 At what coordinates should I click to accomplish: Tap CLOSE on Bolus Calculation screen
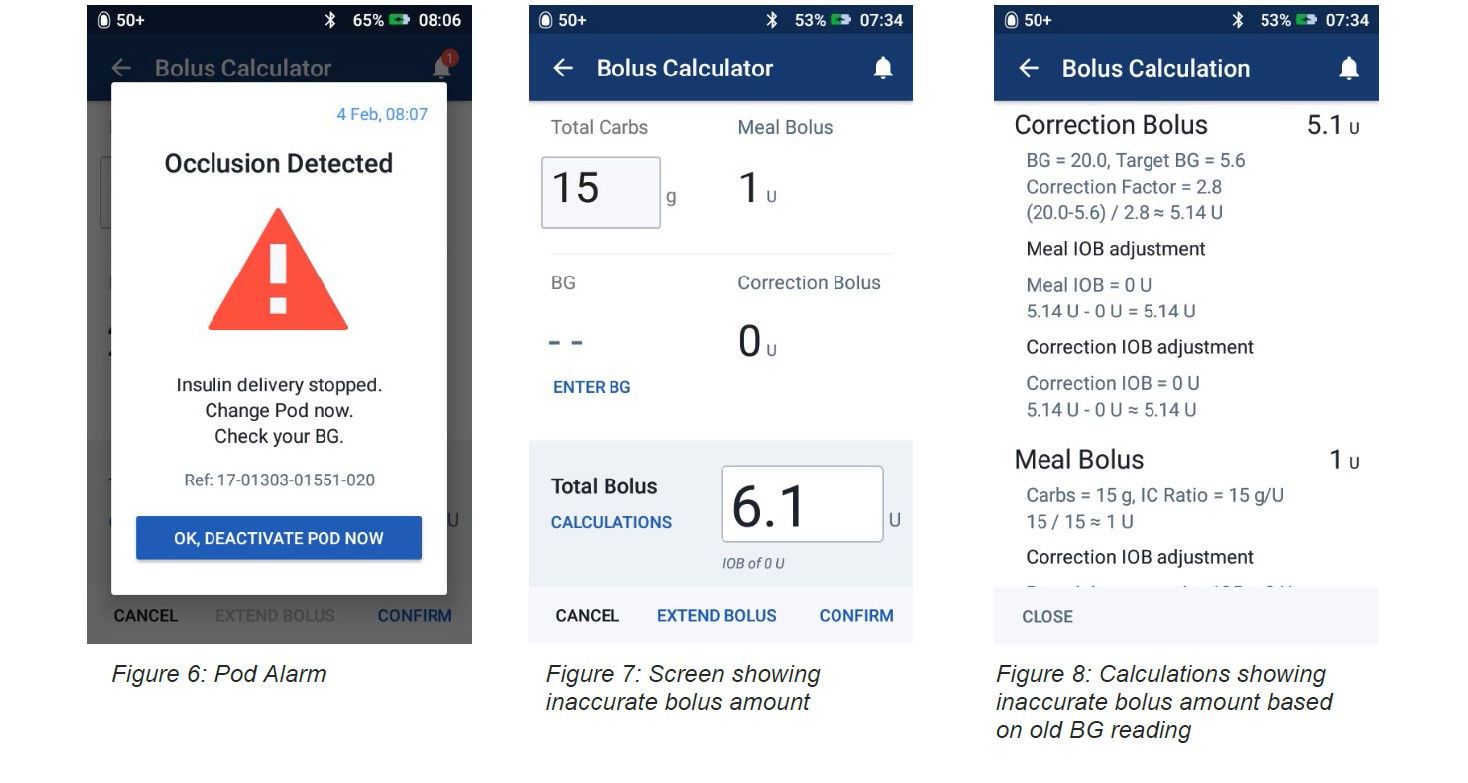point(1047,617)
